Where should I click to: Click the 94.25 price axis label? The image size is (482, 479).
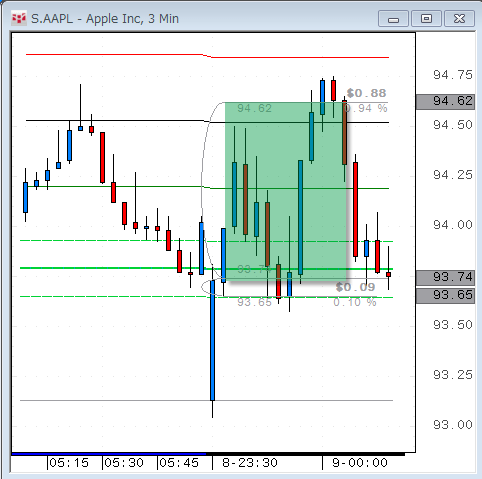pyautogui.click(x=453, y=175)
